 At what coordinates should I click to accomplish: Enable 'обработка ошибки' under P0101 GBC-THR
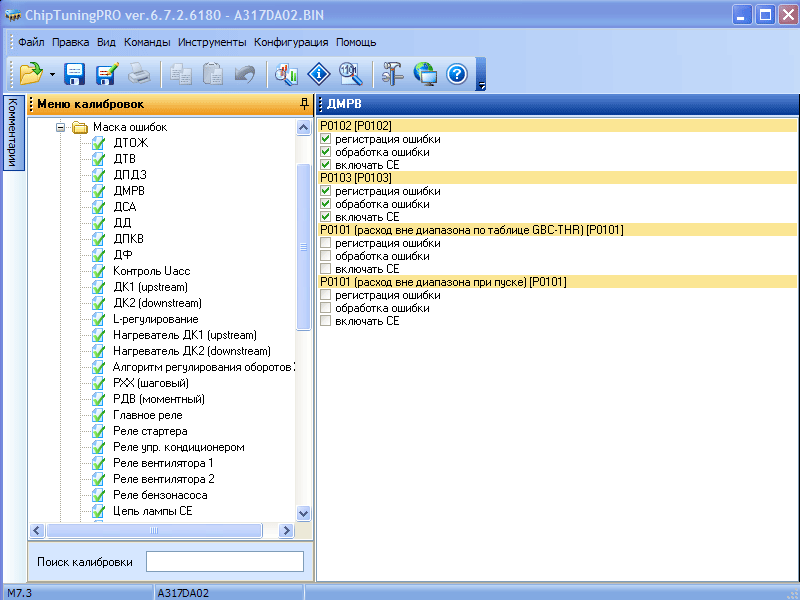point(325,256)
